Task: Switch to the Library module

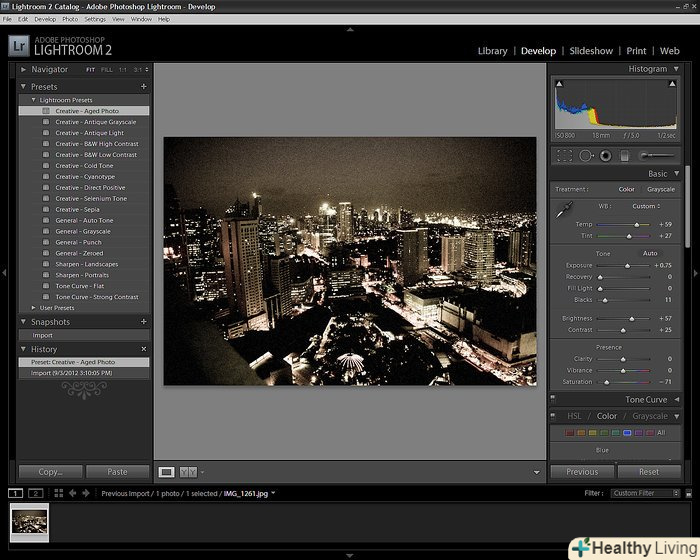Action: 492,51
